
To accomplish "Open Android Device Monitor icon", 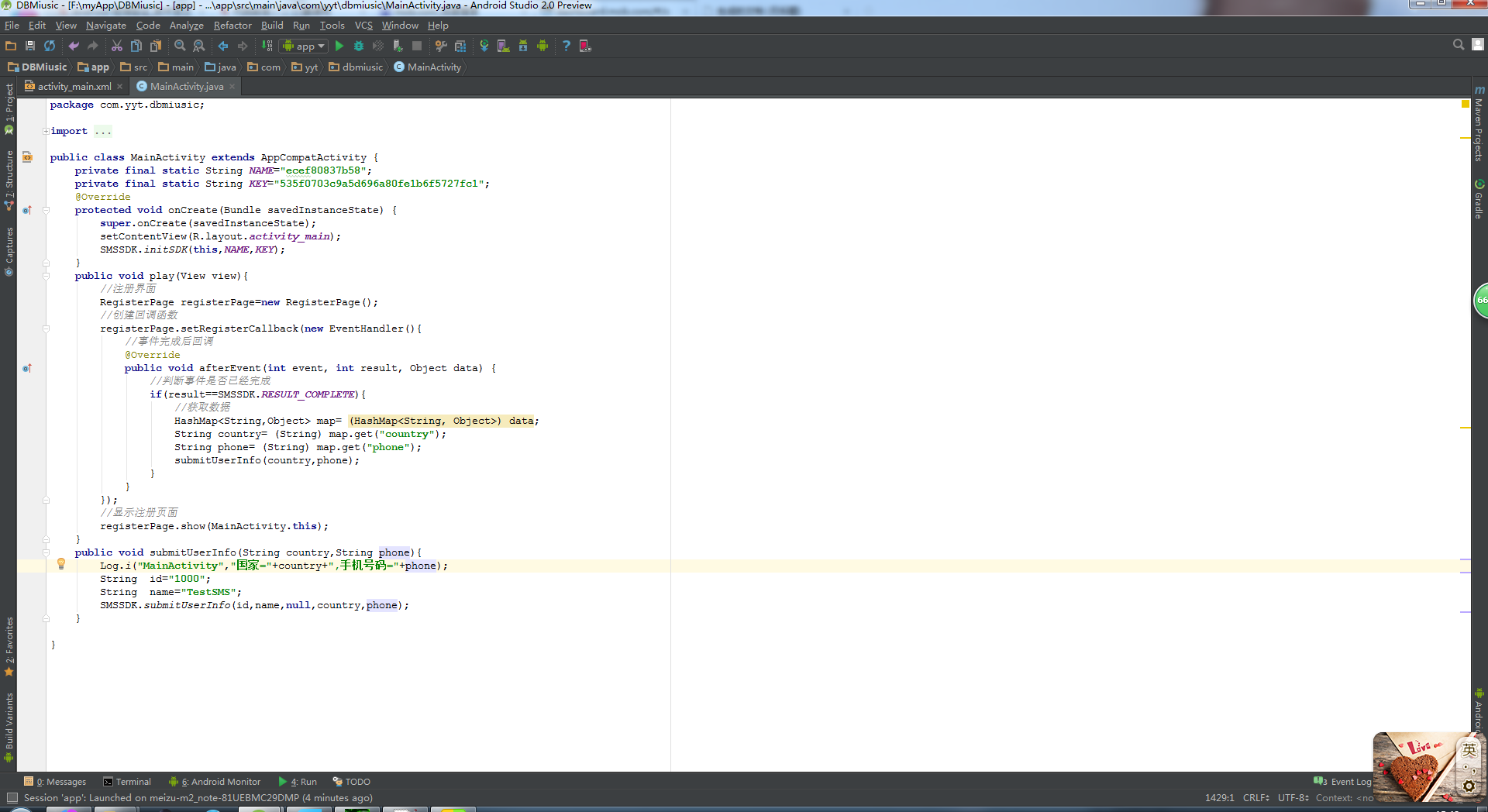I will pyautogui.click(x=542, y=46).
